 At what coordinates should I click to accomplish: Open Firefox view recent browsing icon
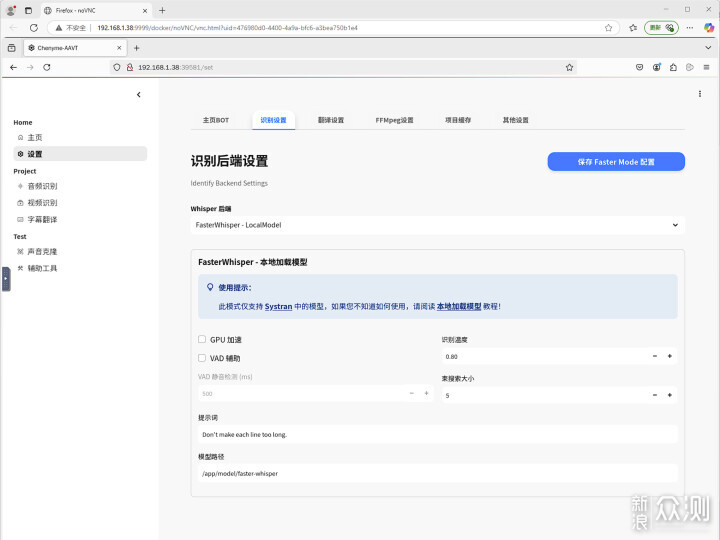click(x=11, y=48)
